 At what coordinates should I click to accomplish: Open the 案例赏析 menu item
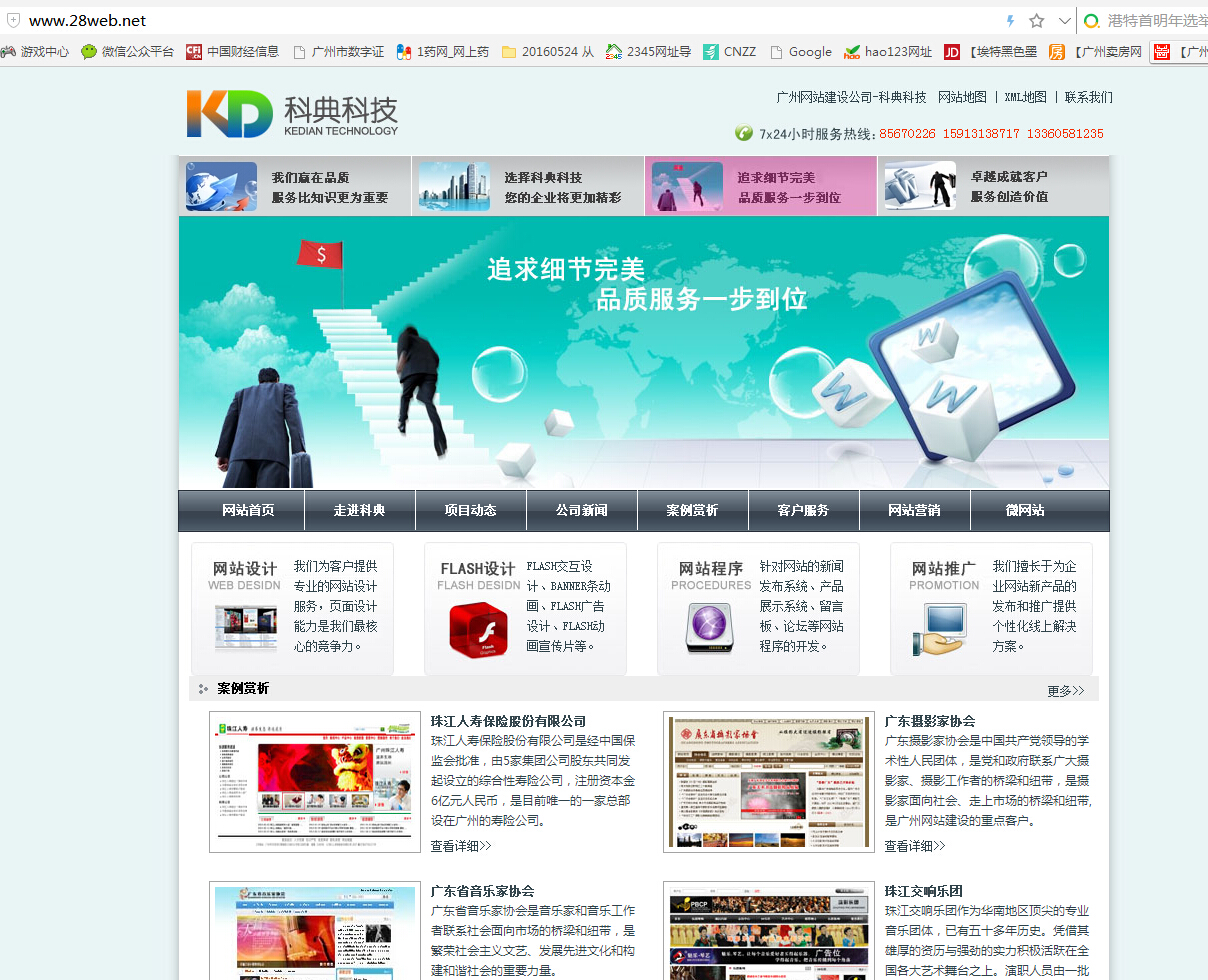(692, 510)
